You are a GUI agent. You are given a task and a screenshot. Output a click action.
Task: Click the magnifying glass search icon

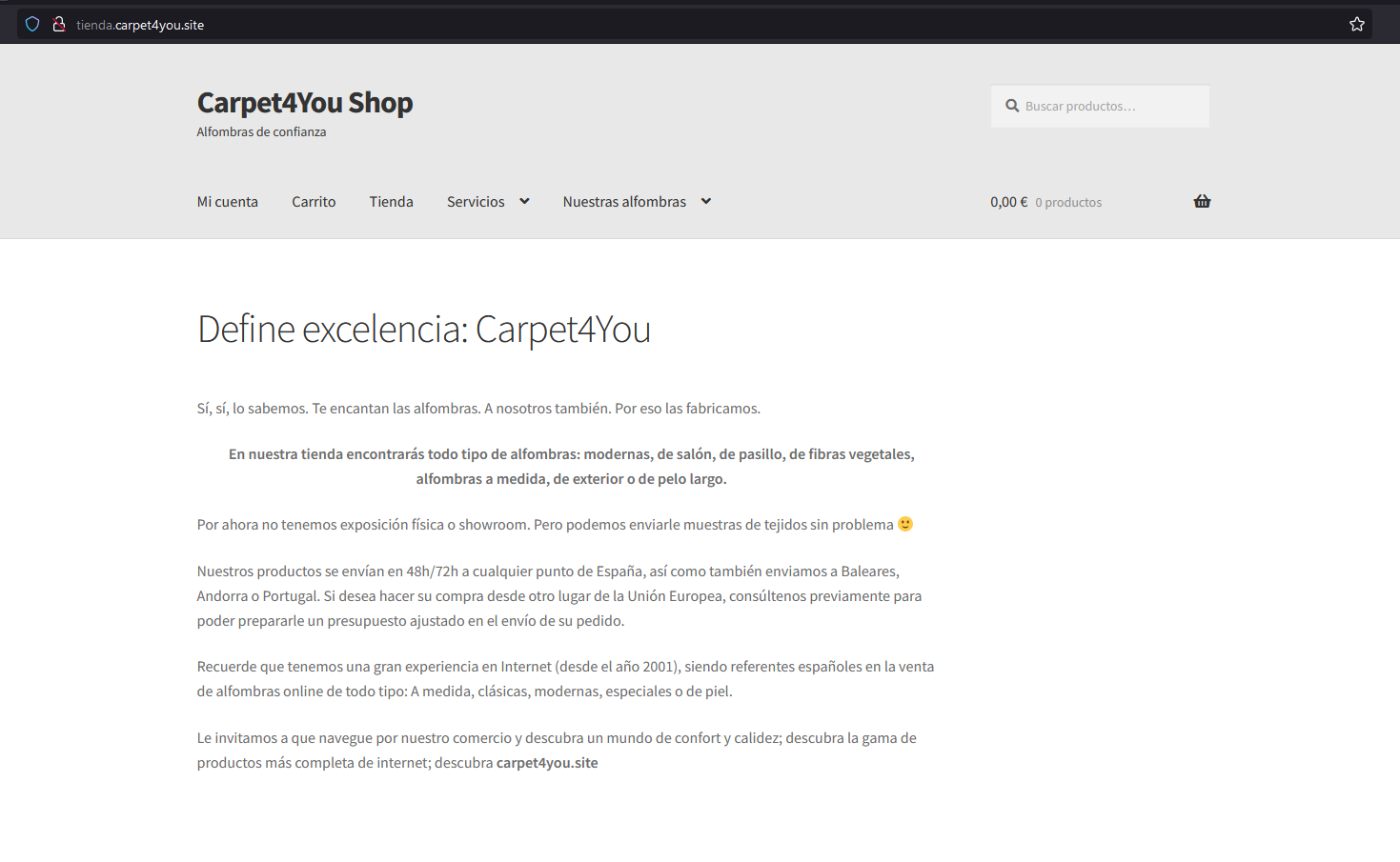click(1012, 106)
